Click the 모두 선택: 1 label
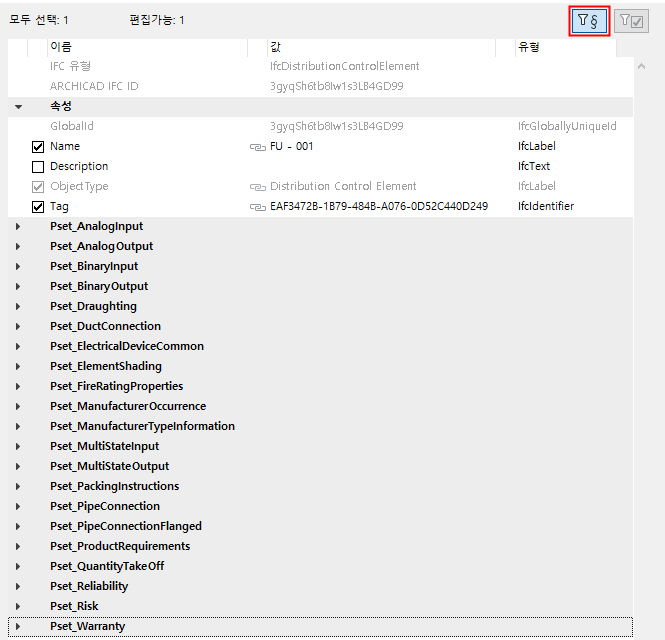 (39, 20)
